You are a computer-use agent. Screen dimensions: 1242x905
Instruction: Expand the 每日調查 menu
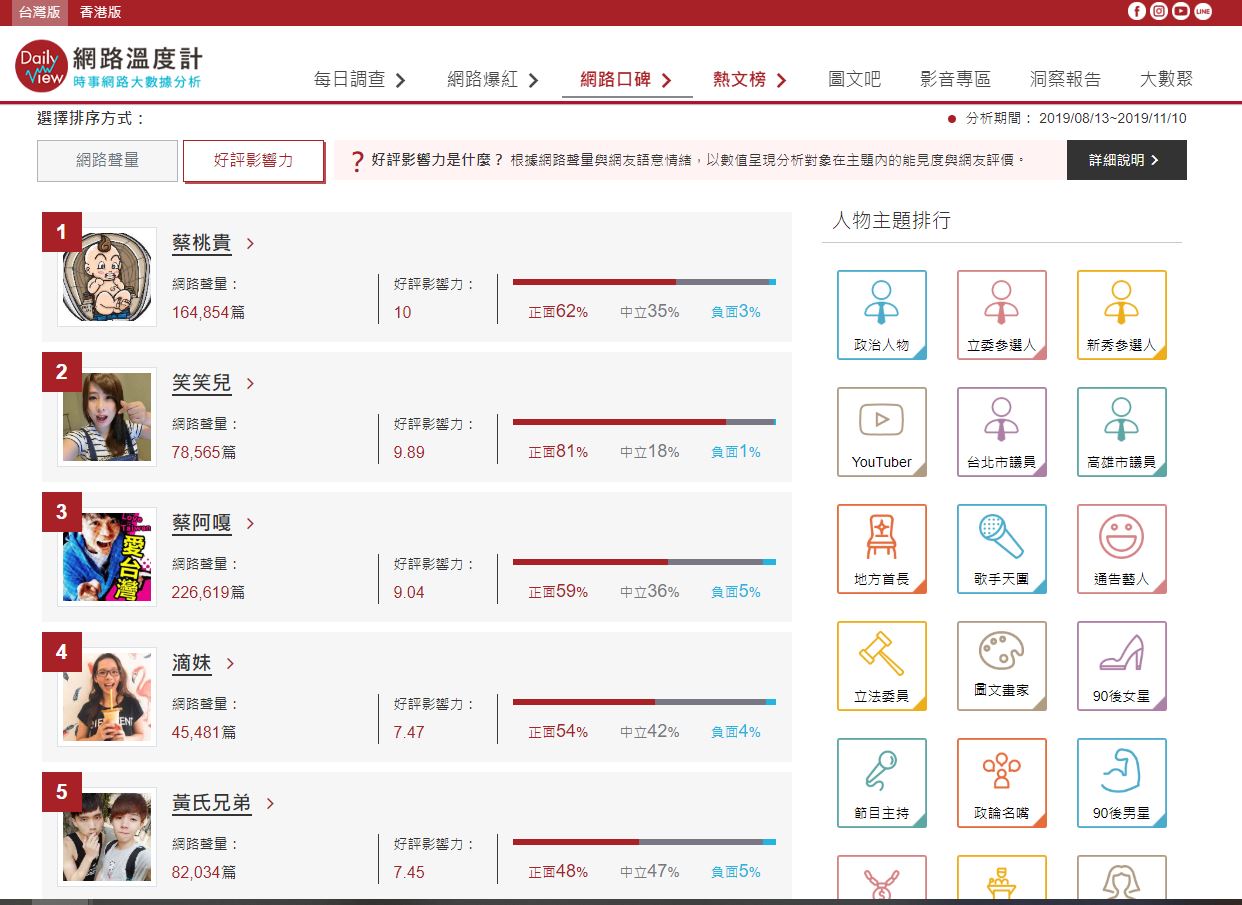pos(359,80)
